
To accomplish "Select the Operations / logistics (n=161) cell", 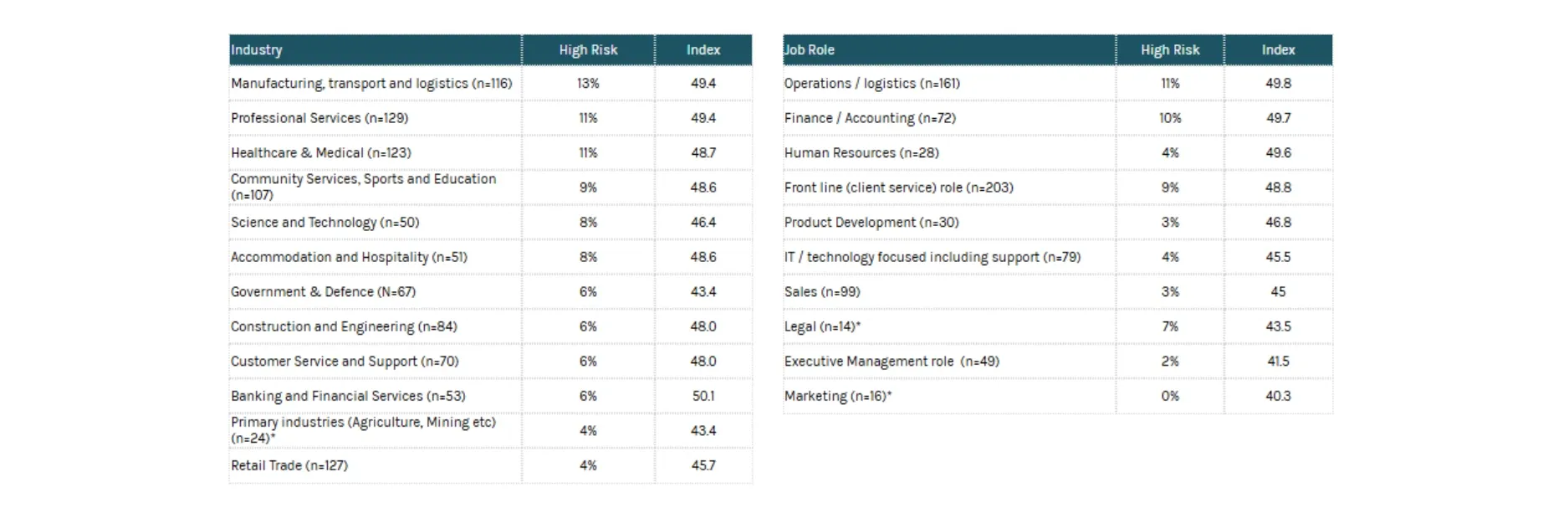I will [872, 84].
